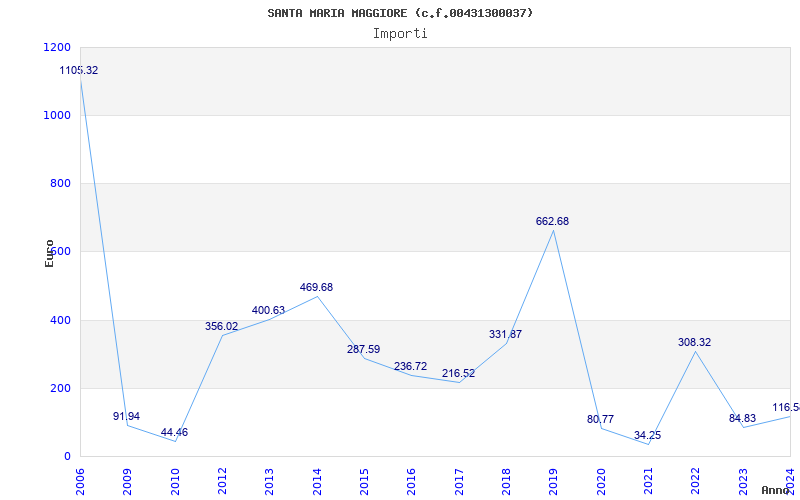Select the 2016 year label
This screenshot has width=800, height=500.
click(x=411, y=482)
